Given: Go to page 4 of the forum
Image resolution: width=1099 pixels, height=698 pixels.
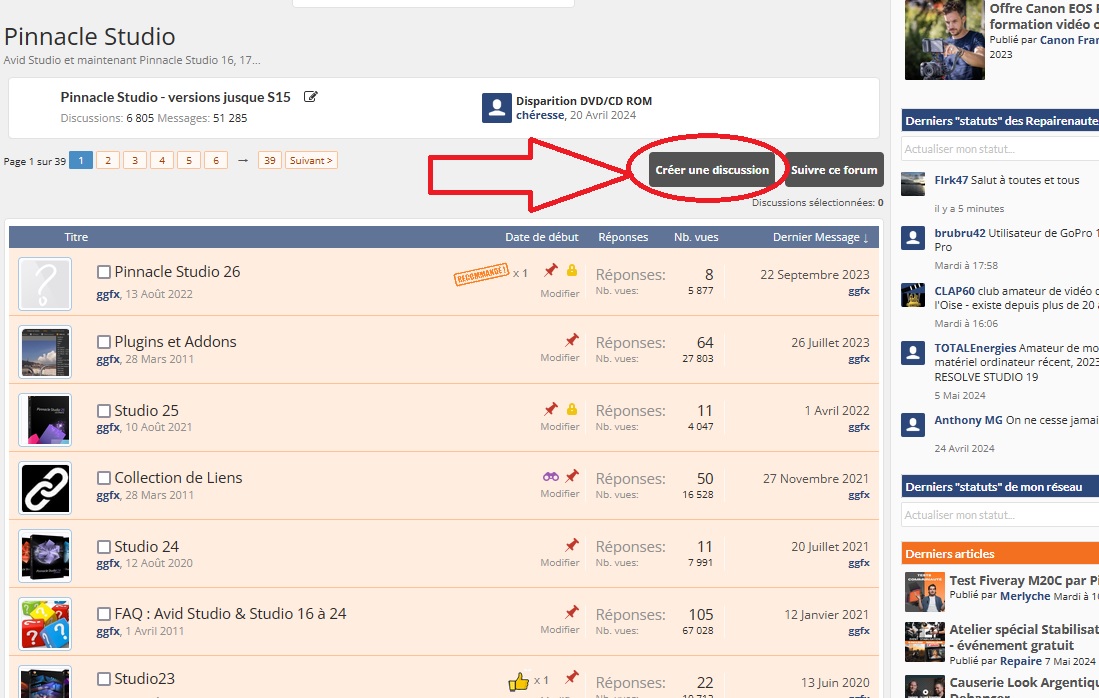Looking at the screenshot, I should pyautogui.click(x=162, y=160).
